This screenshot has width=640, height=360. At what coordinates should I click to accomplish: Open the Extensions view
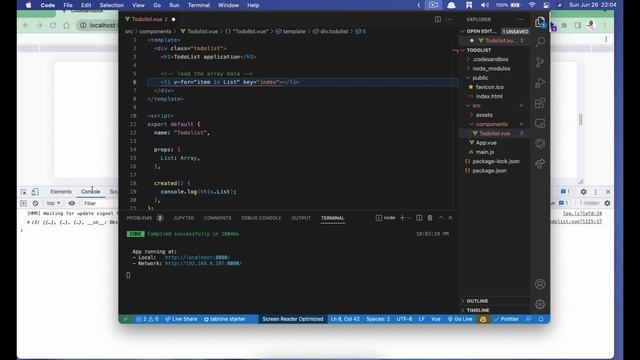[x=540, y=103]
